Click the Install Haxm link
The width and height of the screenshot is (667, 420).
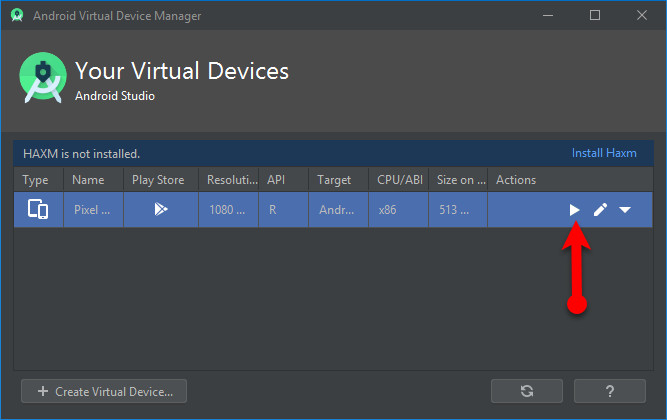click(x=604, y=153)
